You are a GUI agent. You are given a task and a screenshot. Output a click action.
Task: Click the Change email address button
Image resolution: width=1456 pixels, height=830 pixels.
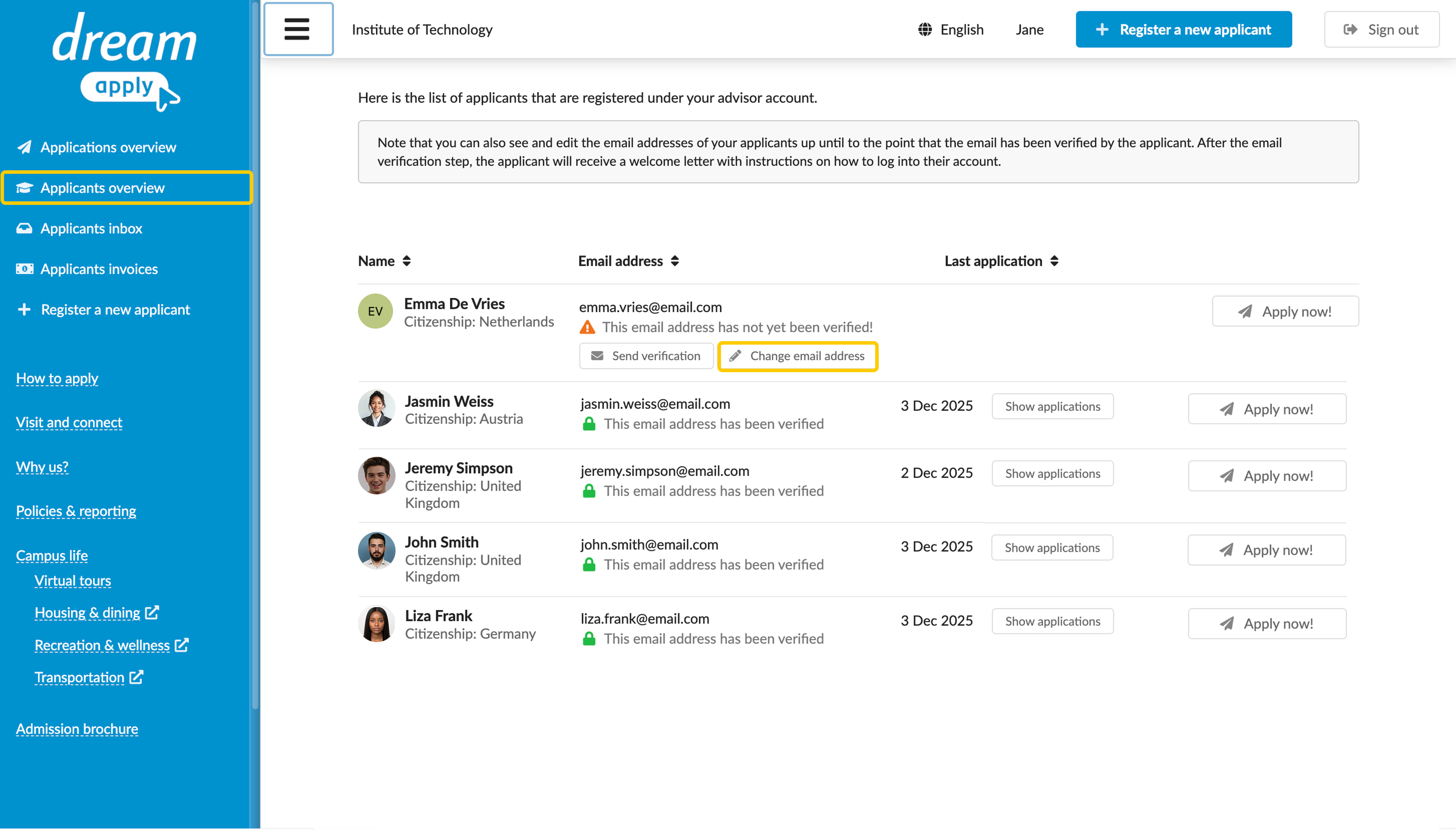pos(798,356)
